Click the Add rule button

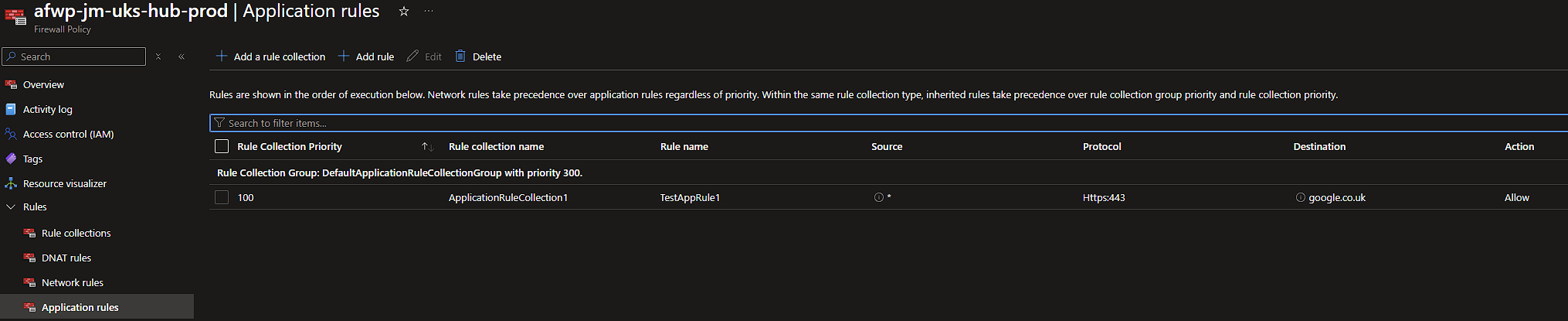click(366, 56)
